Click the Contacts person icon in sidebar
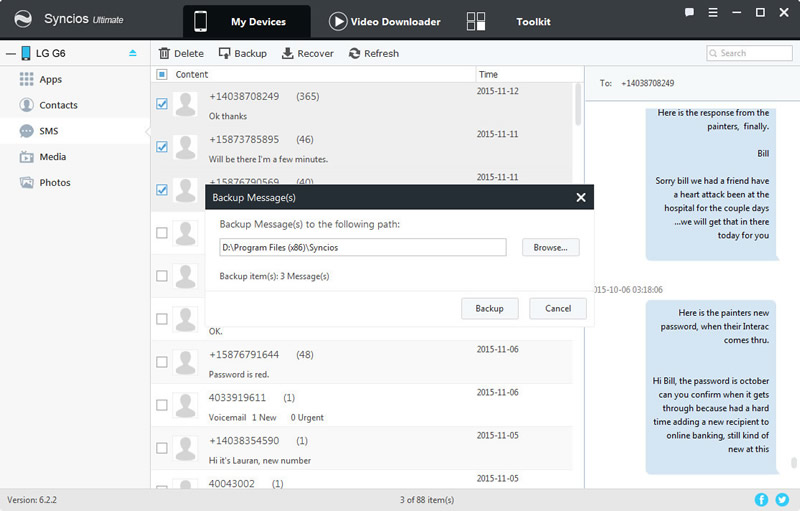Viewport: 800px width, 511px height. (27, 105)
